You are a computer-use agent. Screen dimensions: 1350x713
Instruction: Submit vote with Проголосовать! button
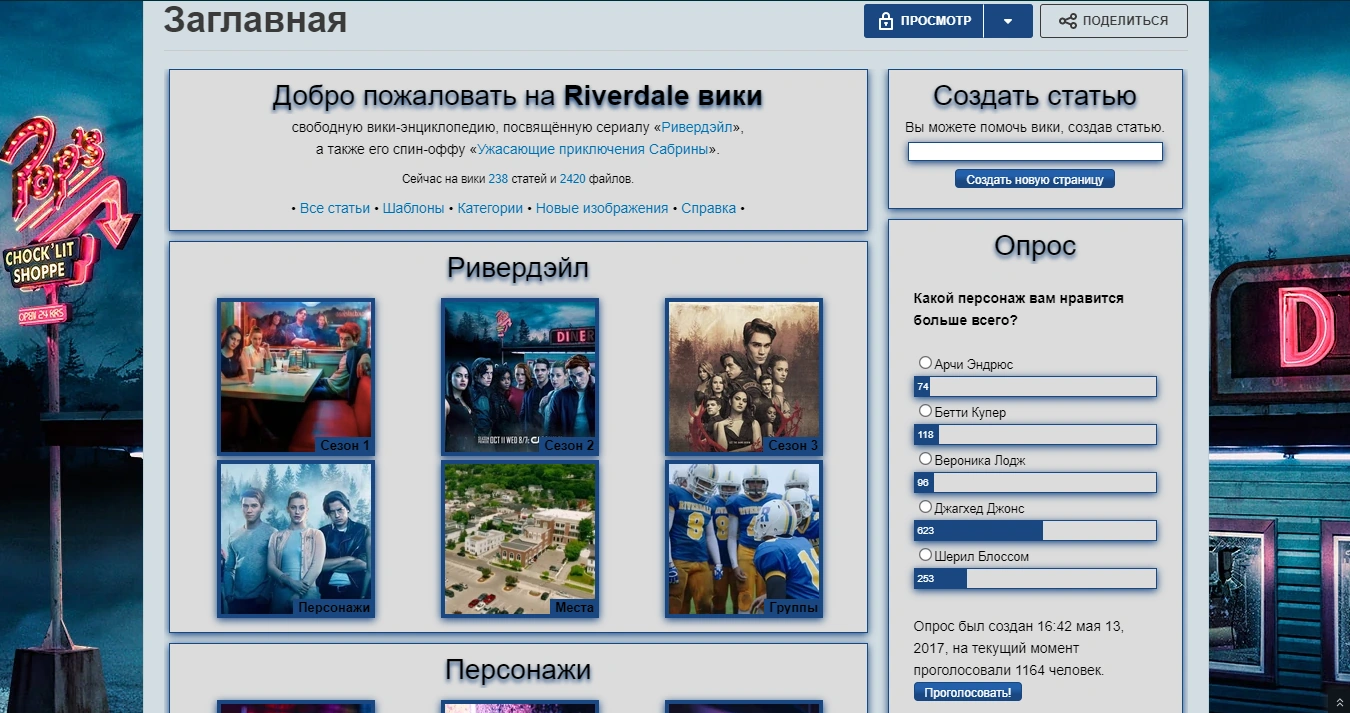coord(967,692)
